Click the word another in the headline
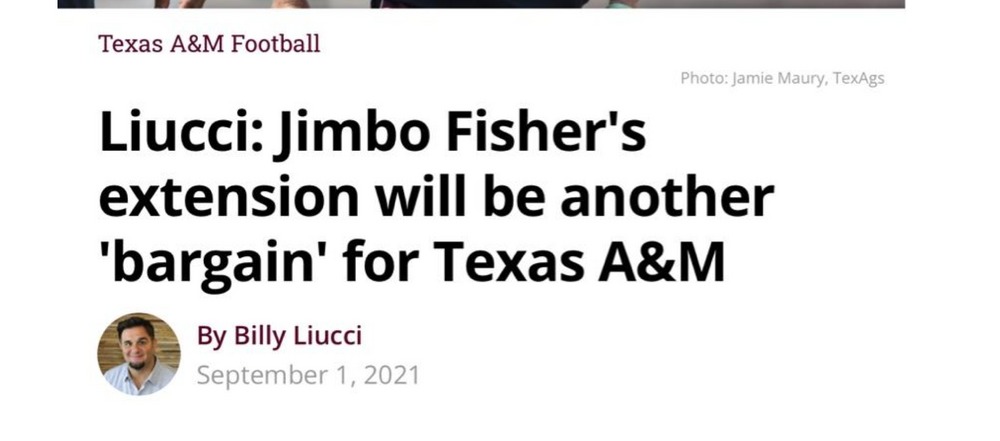Image resolution: width=1000 pixels, height=441 pixels. (667, 197)
